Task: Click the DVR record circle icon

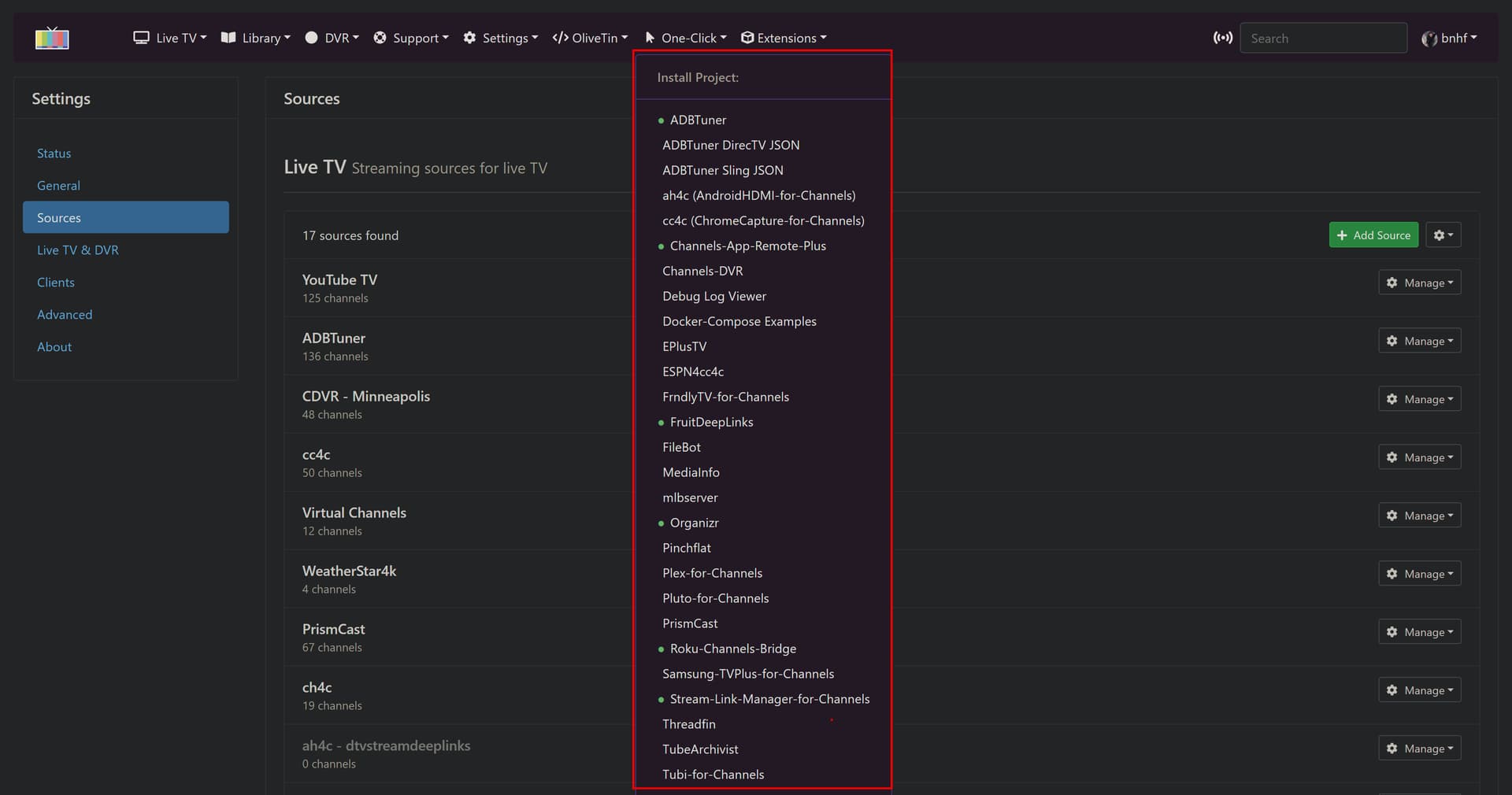Action: [311, 38]
